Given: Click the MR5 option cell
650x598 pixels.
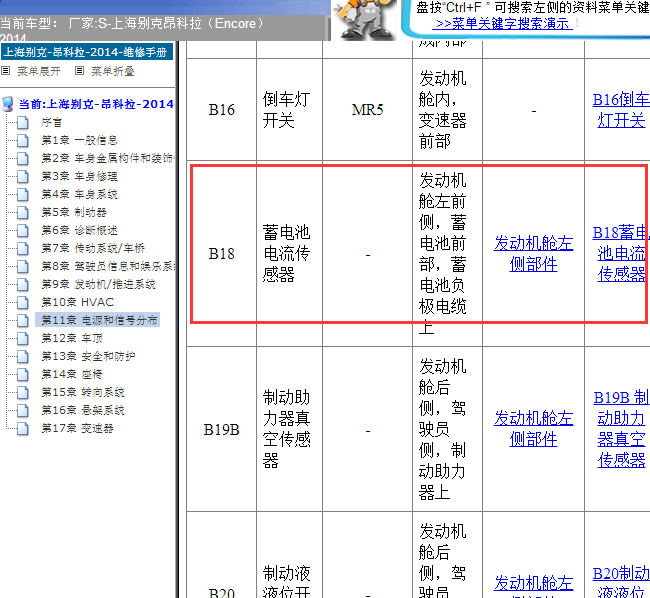Looking at the screenshot, I should pos(367,110).
